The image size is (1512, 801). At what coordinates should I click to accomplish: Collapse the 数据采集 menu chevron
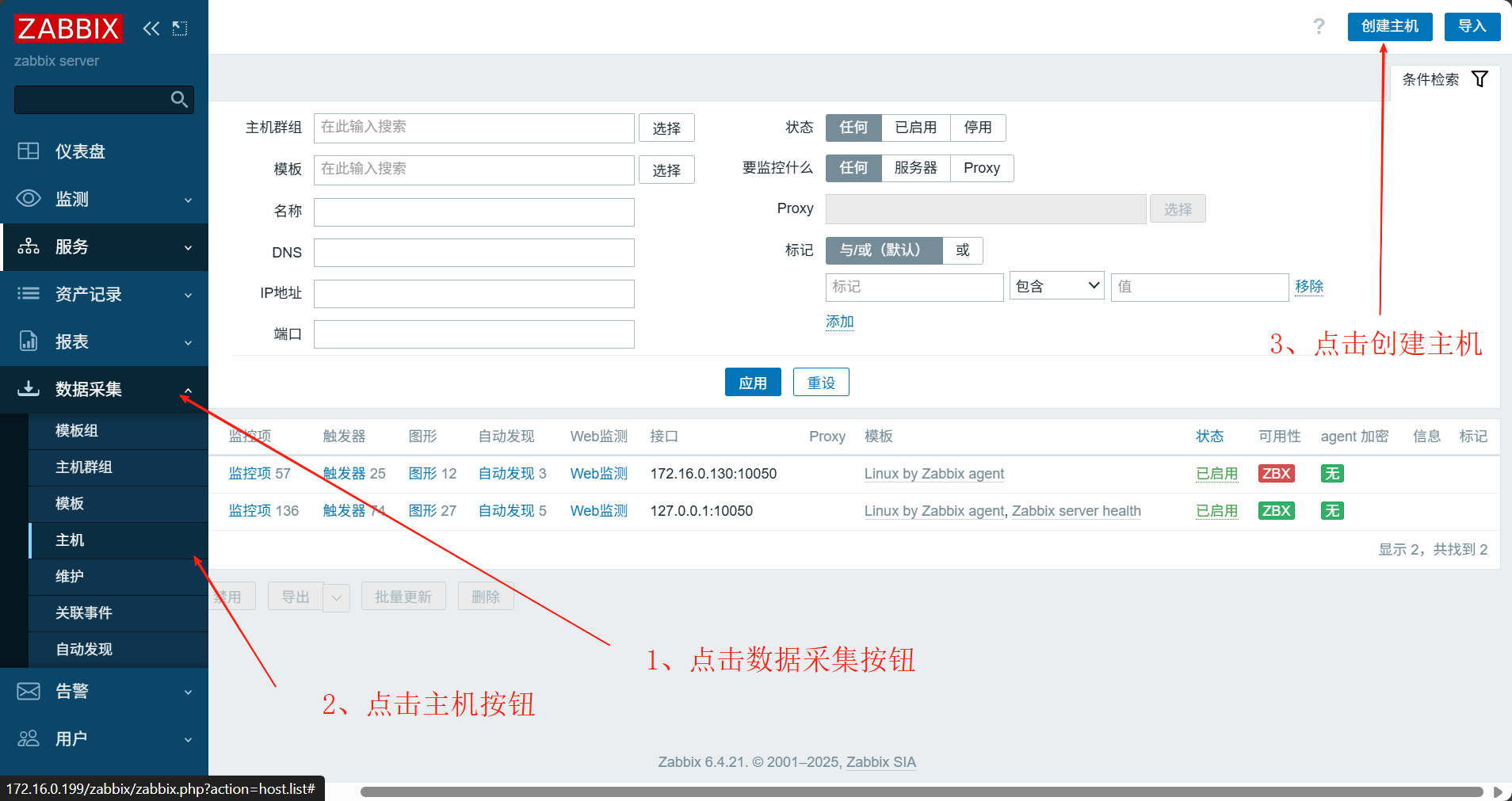coord(188,390)
